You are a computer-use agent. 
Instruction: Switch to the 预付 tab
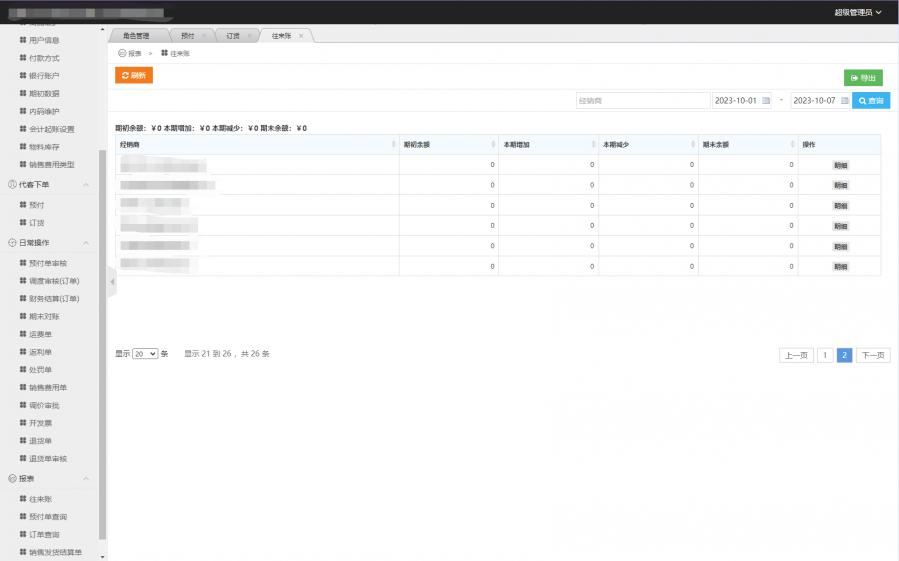(188, 36)
